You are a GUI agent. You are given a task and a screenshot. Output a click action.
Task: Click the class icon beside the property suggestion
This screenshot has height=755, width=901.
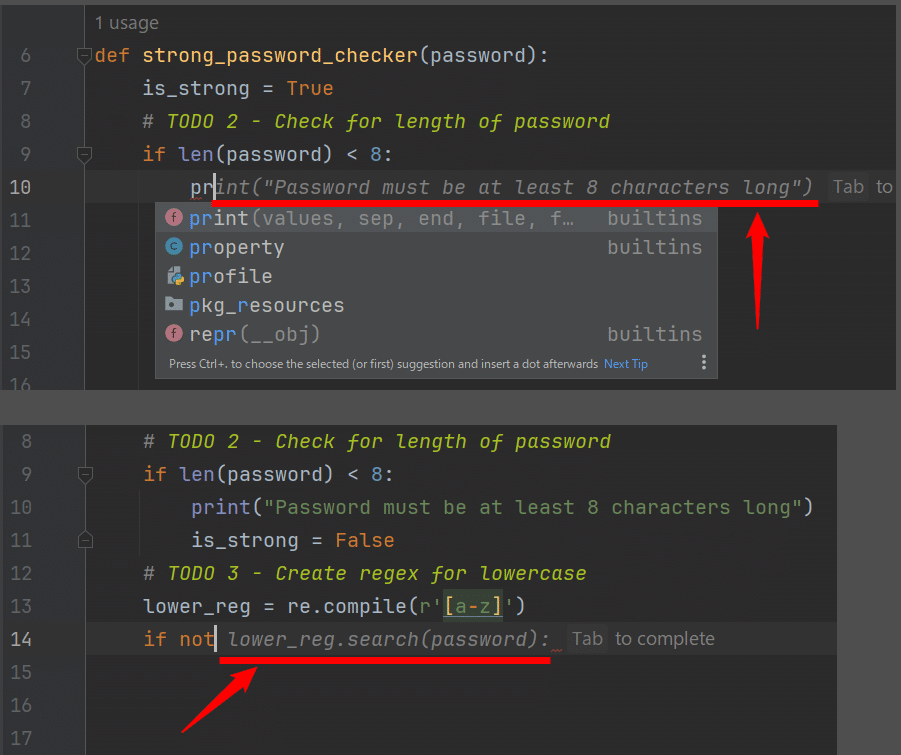click(x=175, y=247)
